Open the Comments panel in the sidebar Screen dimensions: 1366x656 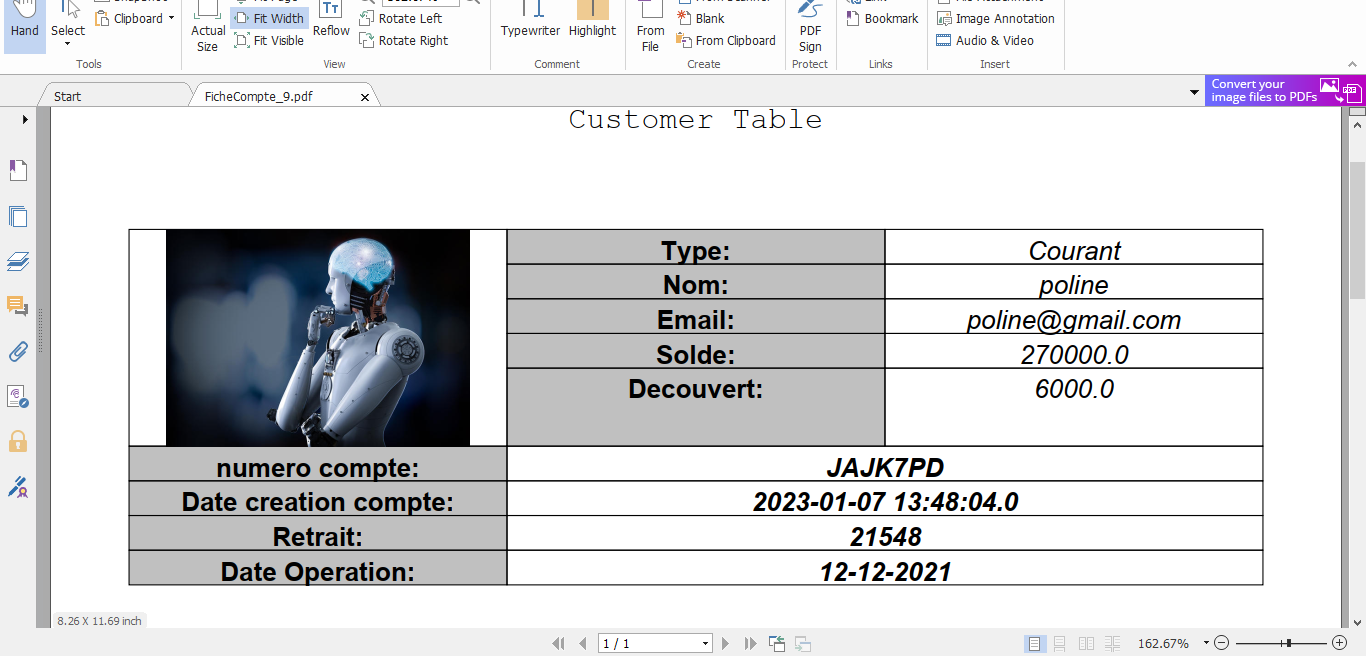pos(17,306)
